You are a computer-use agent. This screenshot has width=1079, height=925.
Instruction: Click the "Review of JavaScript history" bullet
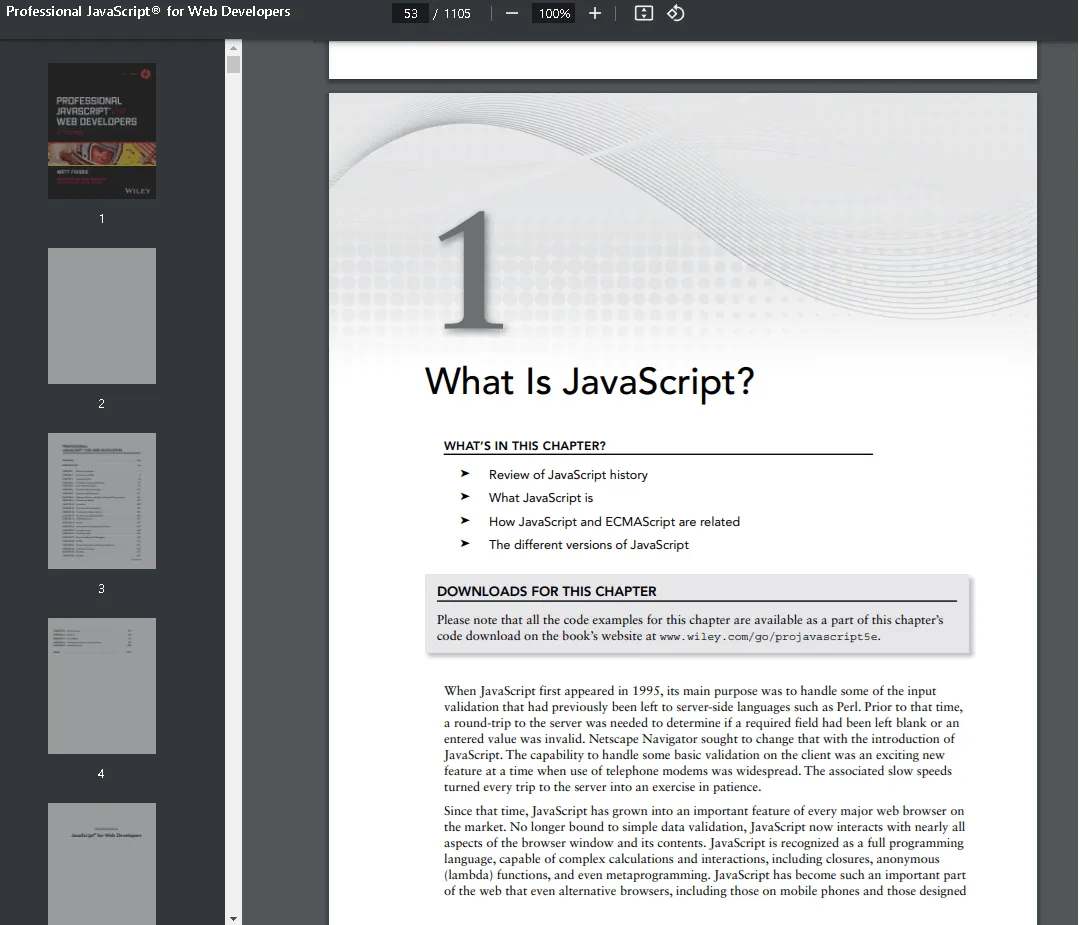[x=567, y=475]
